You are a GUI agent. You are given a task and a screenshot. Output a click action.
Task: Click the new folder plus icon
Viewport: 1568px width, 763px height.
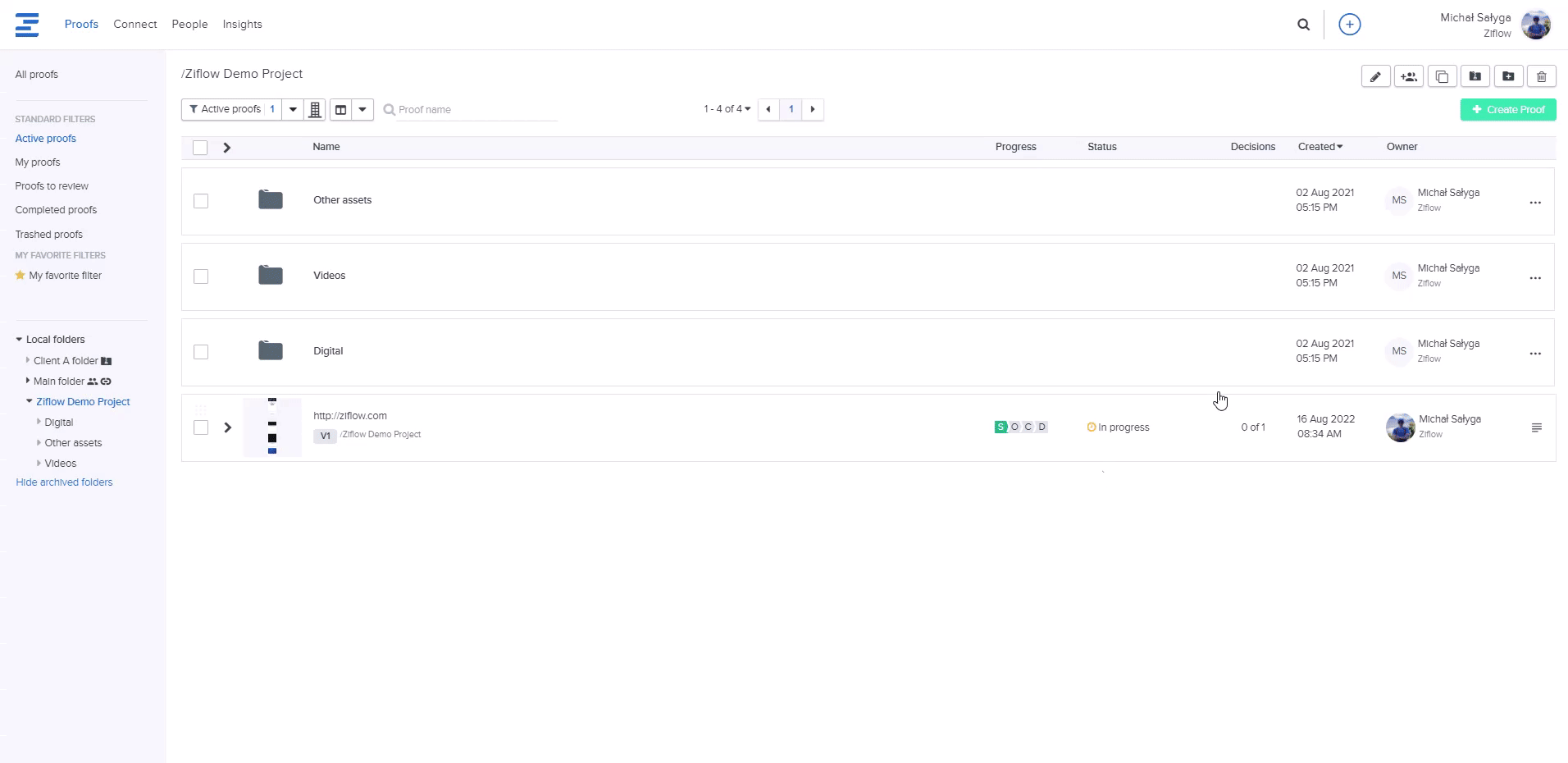tap(1508, 76)
